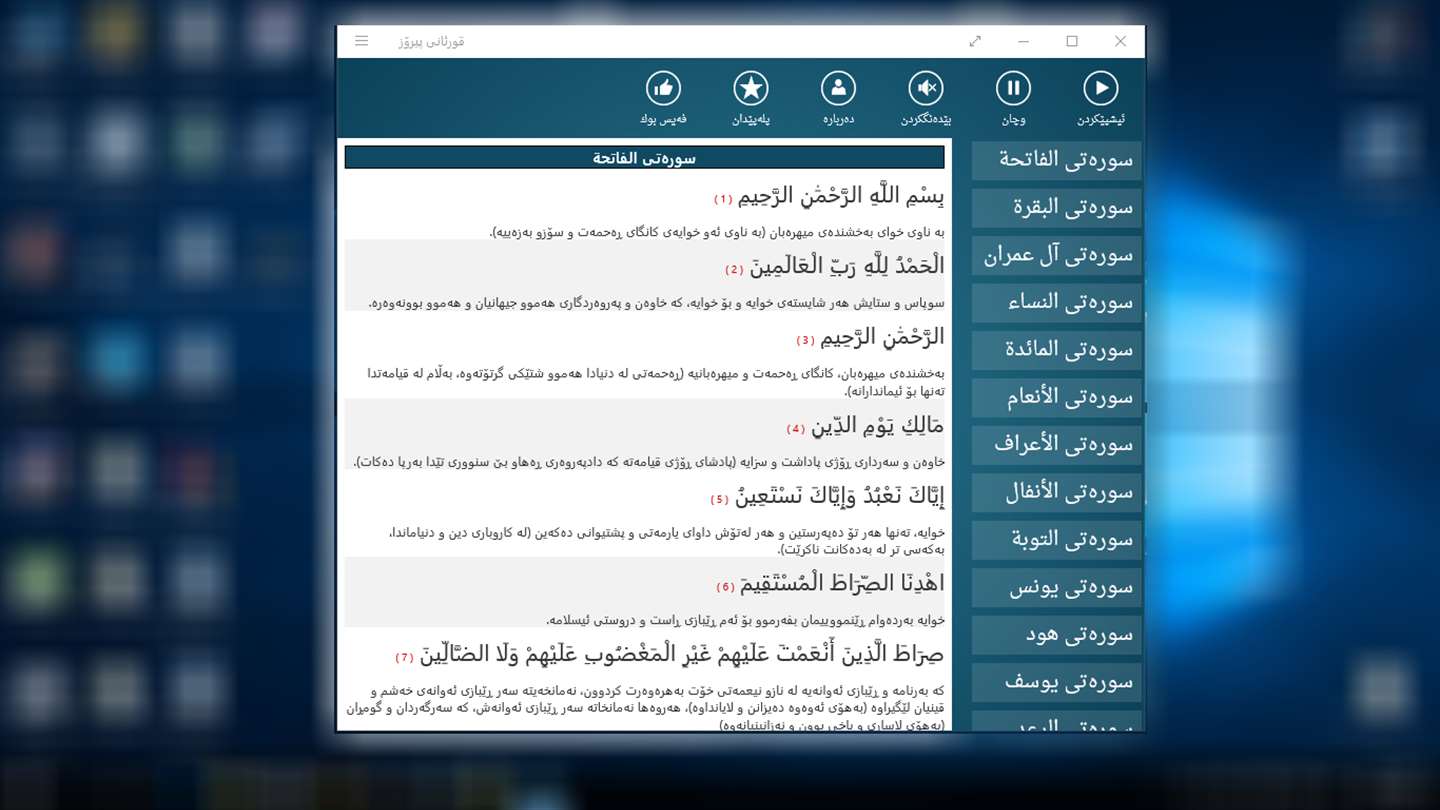Screen dimensions: 1440x810
Task: Pause recitation with the وچان icon
Action: pos(1013,88)
